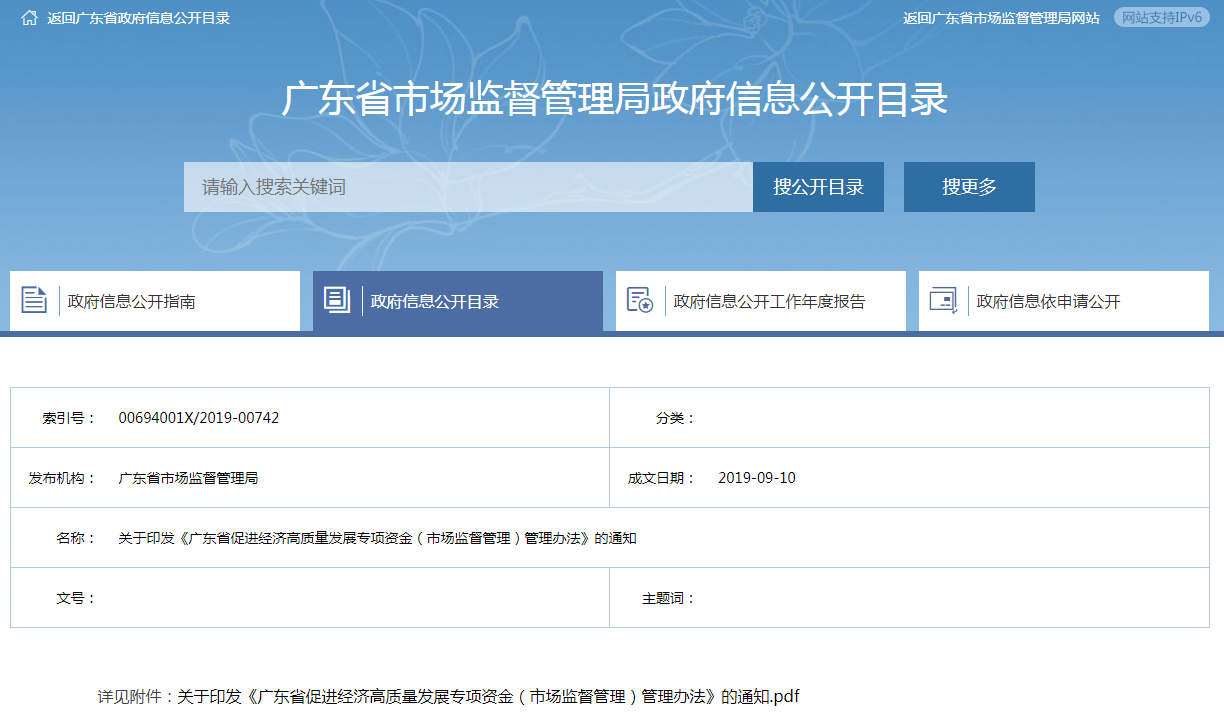Open the 返回广东省市场监督管理局网站 link

pyautogui.click(x=1001, y=18)
